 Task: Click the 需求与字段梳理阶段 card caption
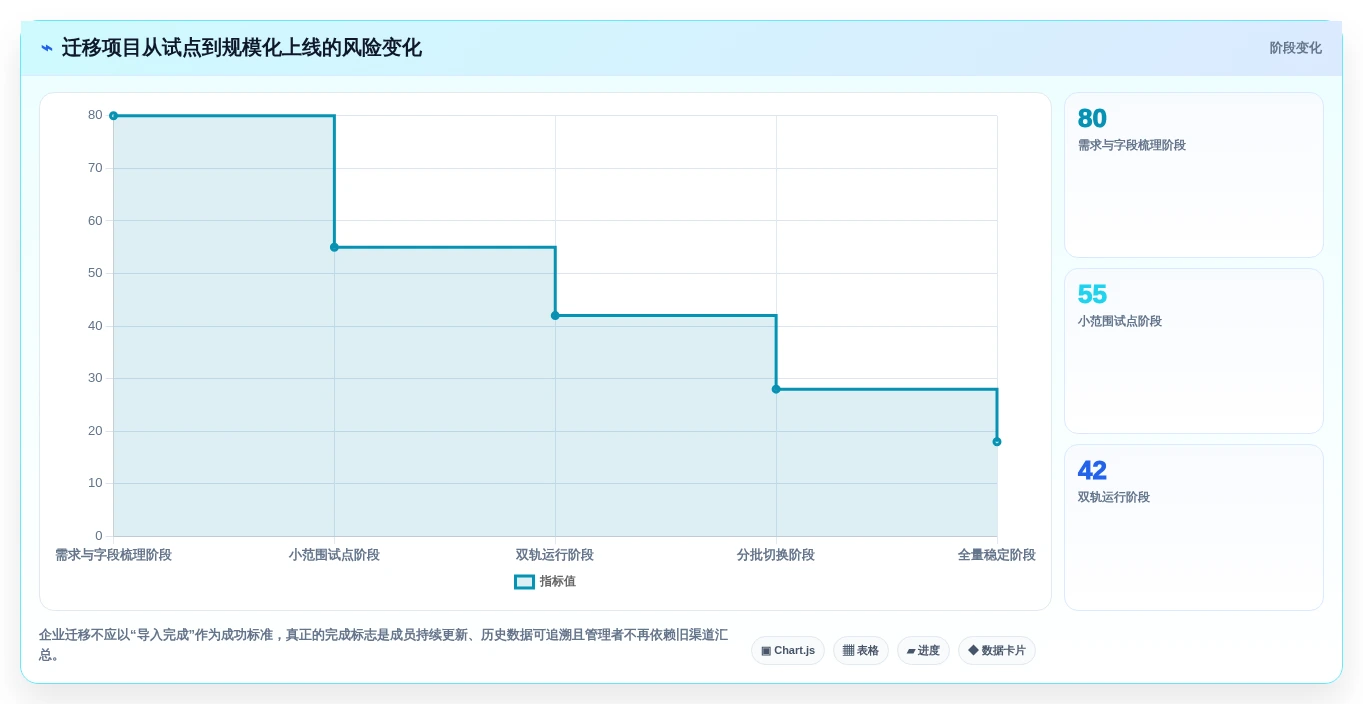[1132, 146]
